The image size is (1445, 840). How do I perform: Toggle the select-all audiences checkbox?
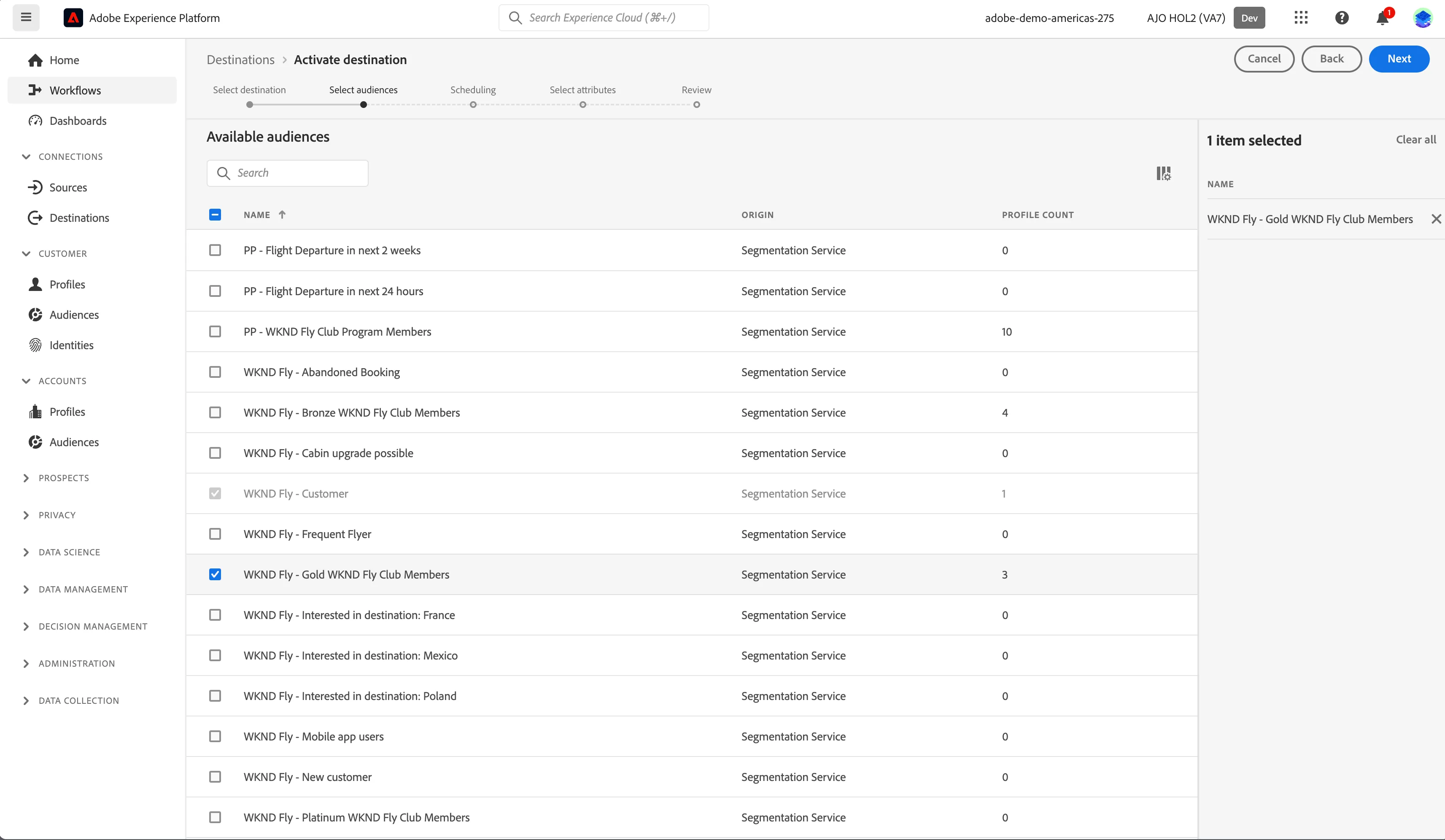tap(215, 215)
